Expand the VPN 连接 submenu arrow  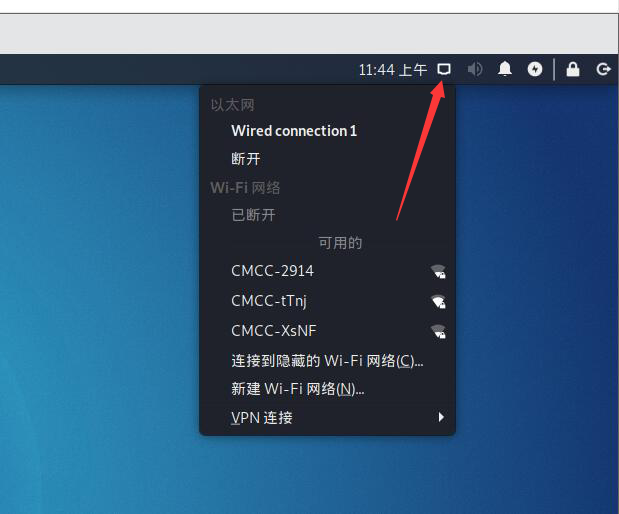pyautogui.click(x=441, y=417)
